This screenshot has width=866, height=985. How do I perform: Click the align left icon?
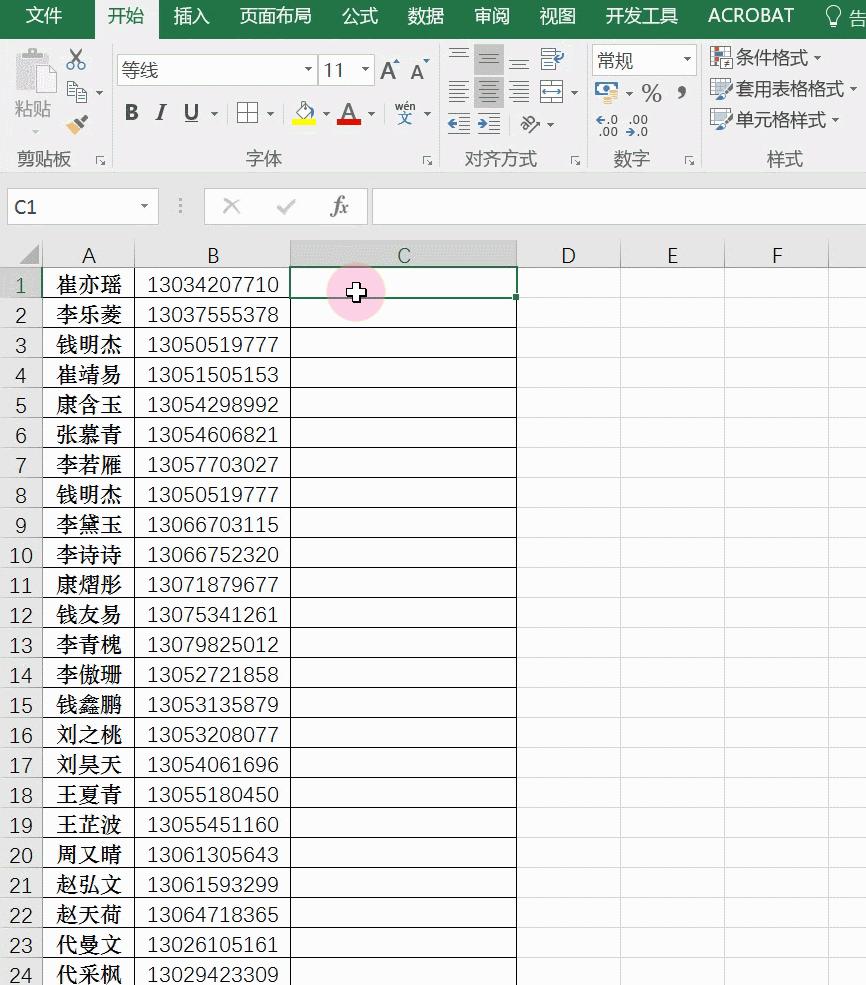pos(458,92)
